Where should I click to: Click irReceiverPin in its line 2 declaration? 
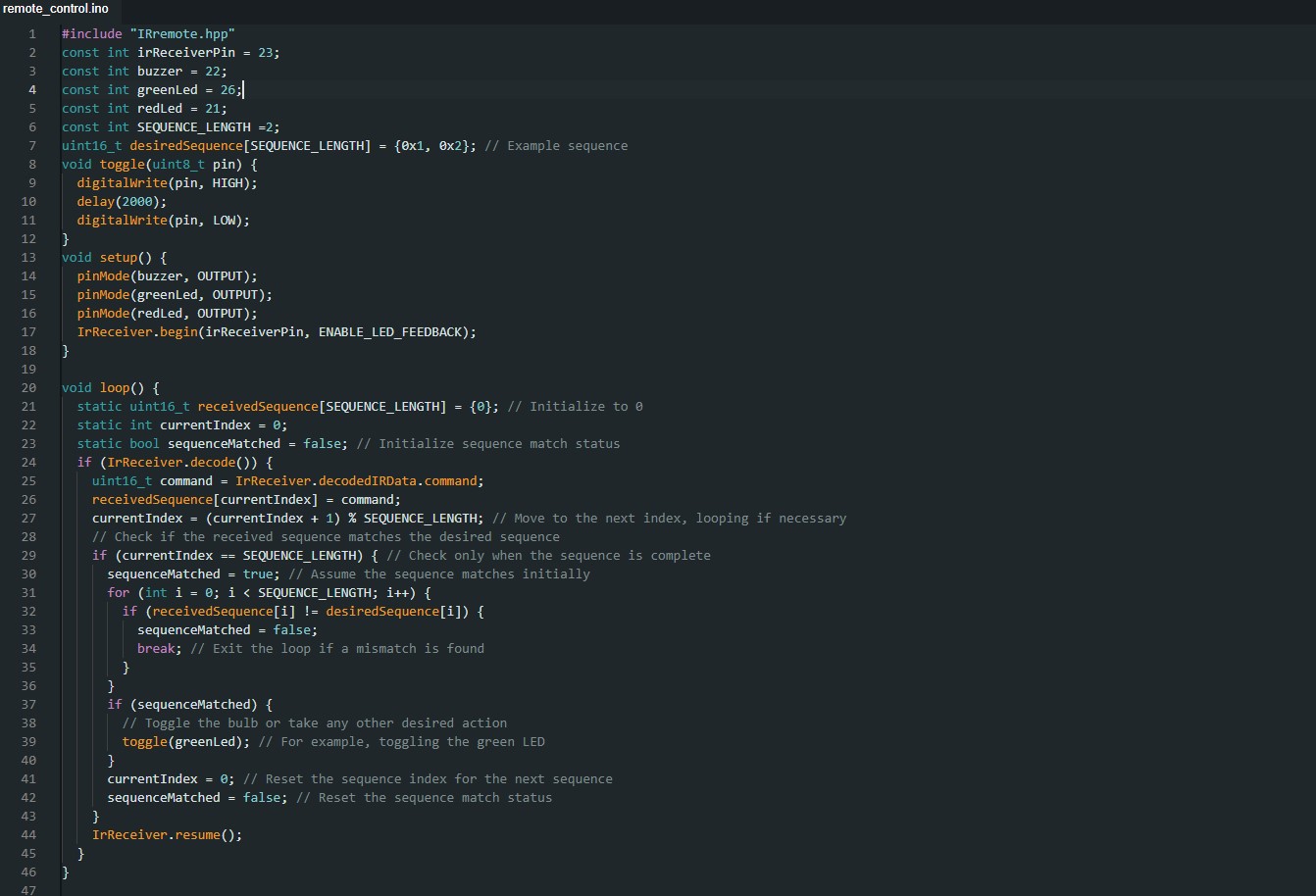point(186,52)
